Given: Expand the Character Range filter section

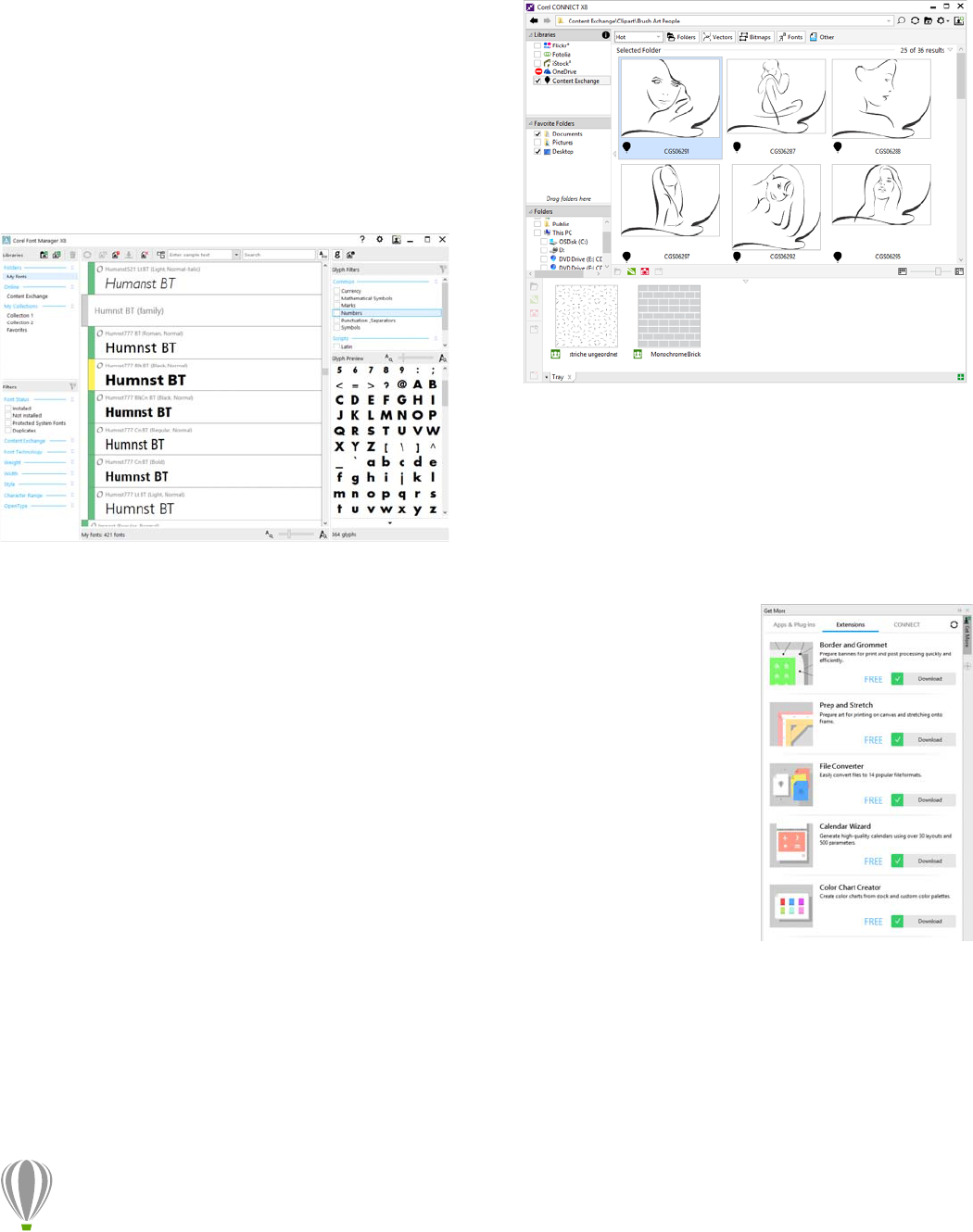Looking at the screenshot, I should [72, 496].
